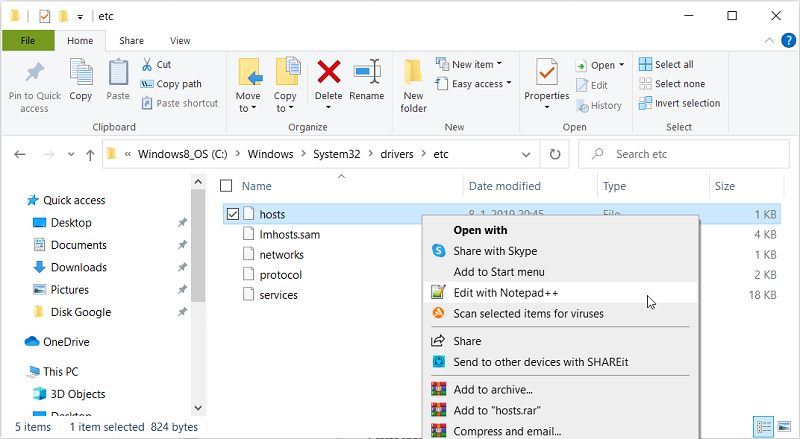Open recent locations dropdown arrow
This screenshot has height=439, width=800.
coord(71,154)
